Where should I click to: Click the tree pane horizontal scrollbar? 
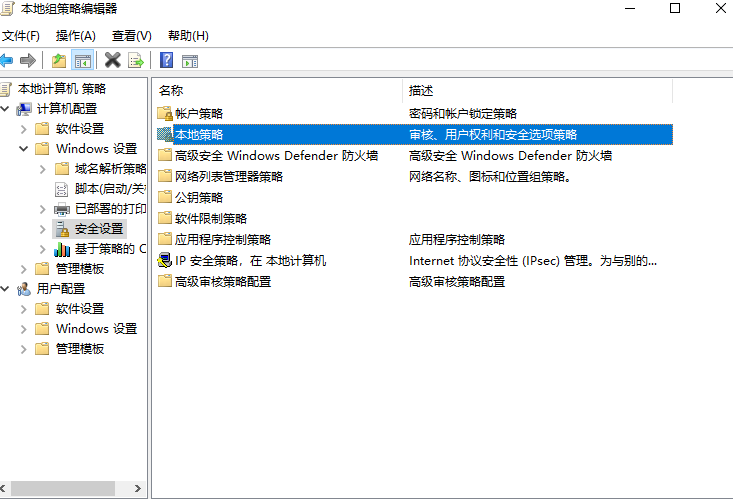tap(70, 490)
